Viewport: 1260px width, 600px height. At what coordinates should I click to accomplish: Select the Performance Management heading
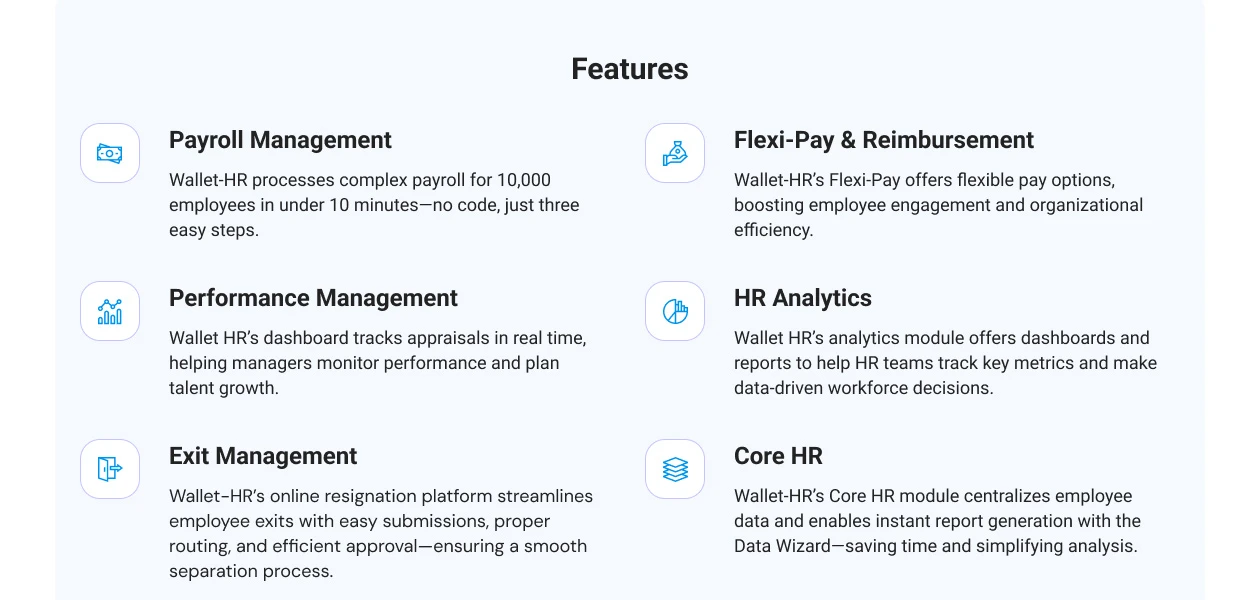(x=313, y=298)
